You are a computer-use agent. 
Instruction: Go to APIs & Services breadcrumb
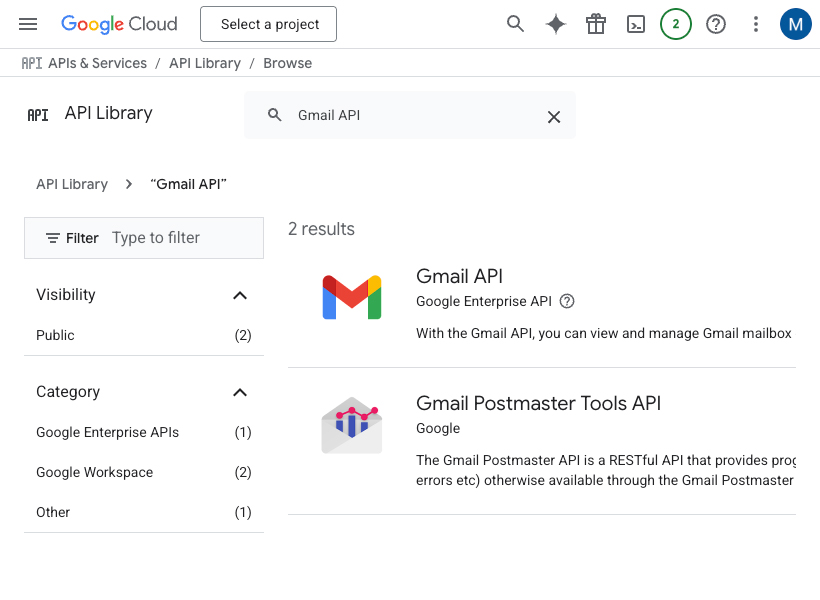tap(97, 63)
